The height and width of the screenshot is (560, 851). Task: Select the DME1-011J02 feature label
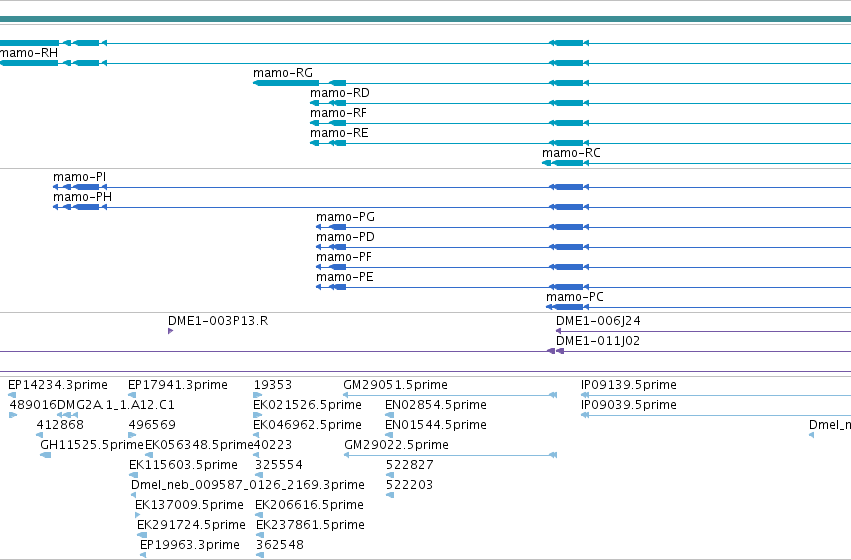coord(598,341)
